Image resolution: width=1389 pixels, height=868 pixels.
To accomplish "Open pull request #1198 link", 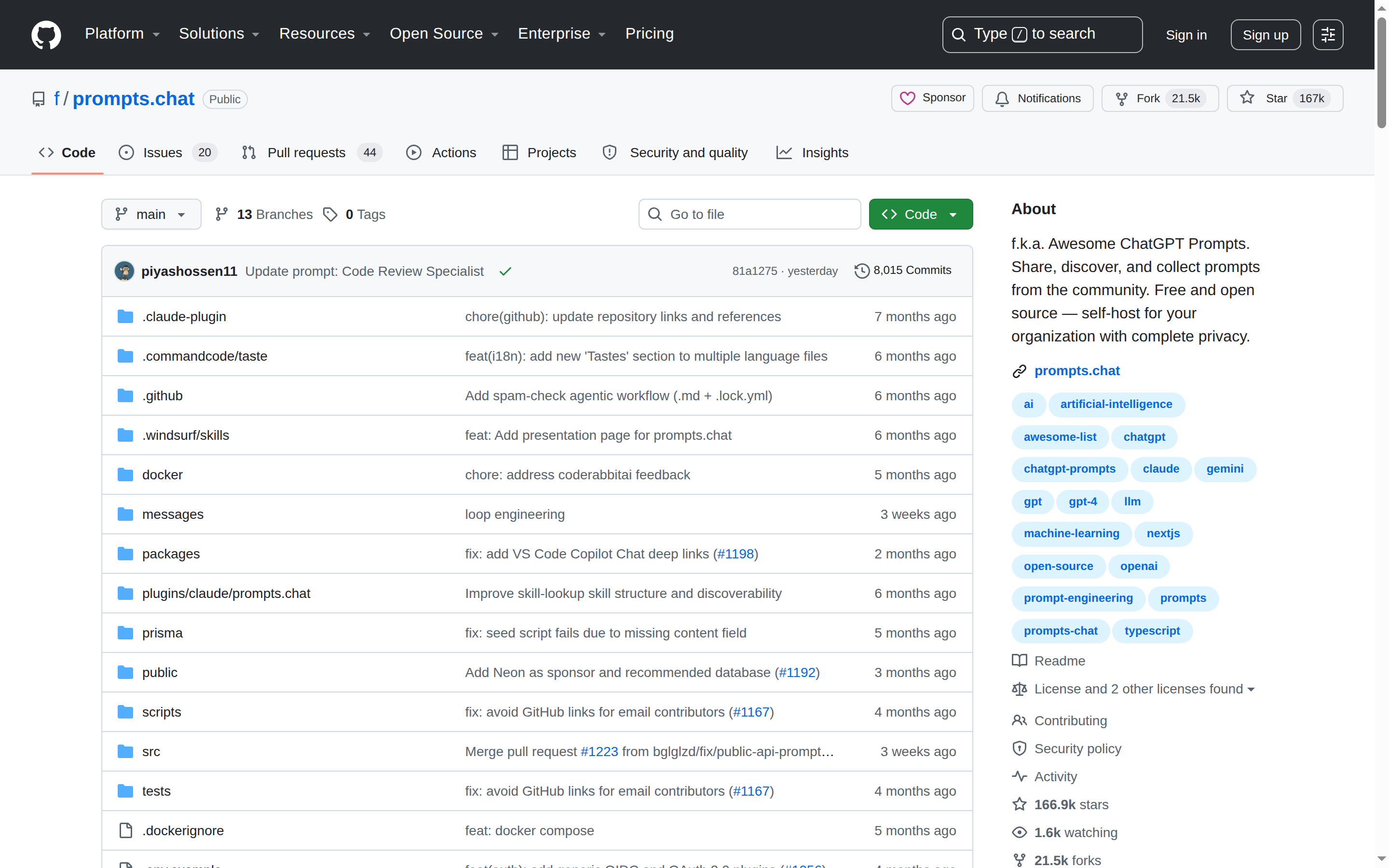I will pos(735,554).
